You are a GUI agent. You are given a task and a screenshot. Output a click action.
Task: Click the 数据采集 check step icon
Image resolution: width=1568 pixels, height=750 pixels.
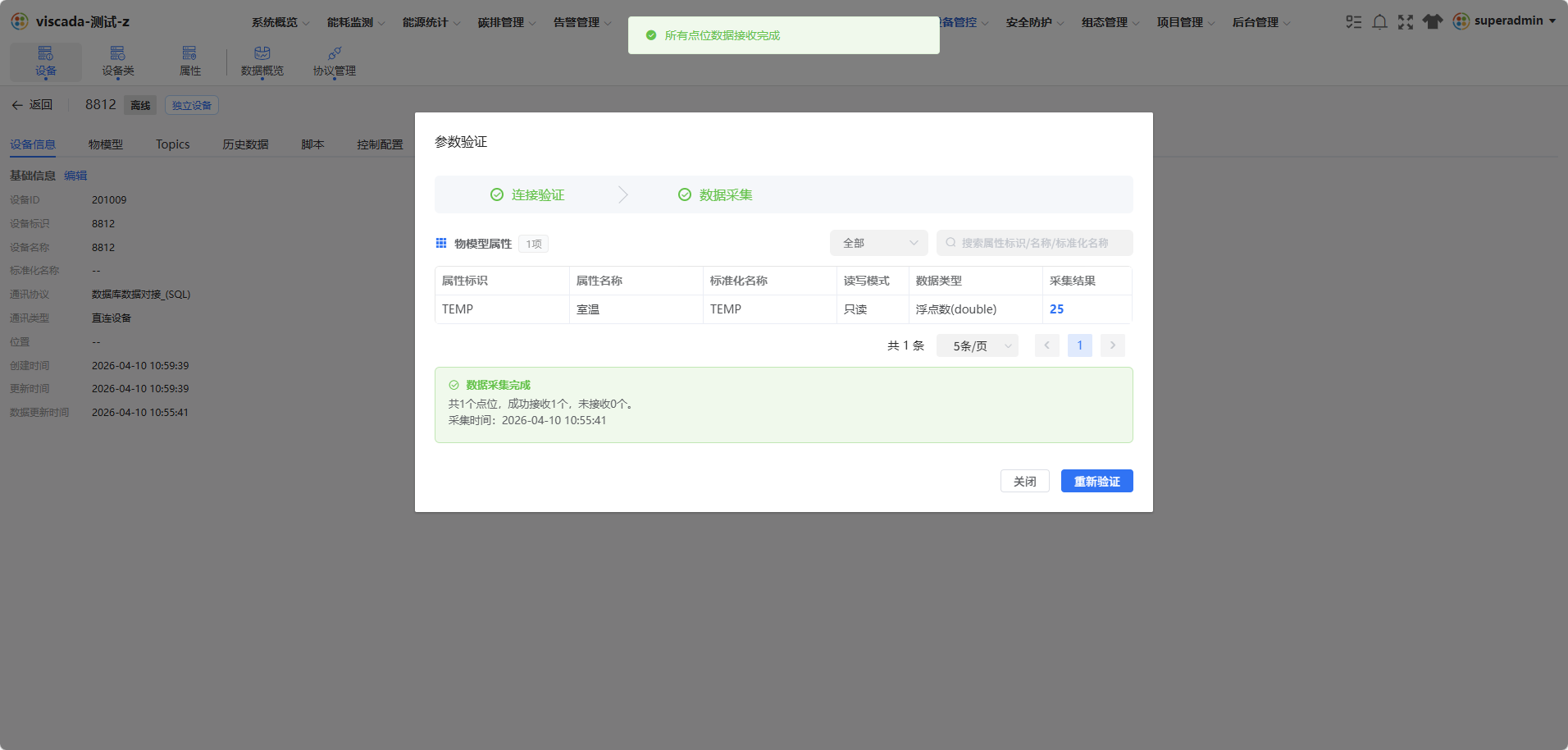(x=685, y=194)
